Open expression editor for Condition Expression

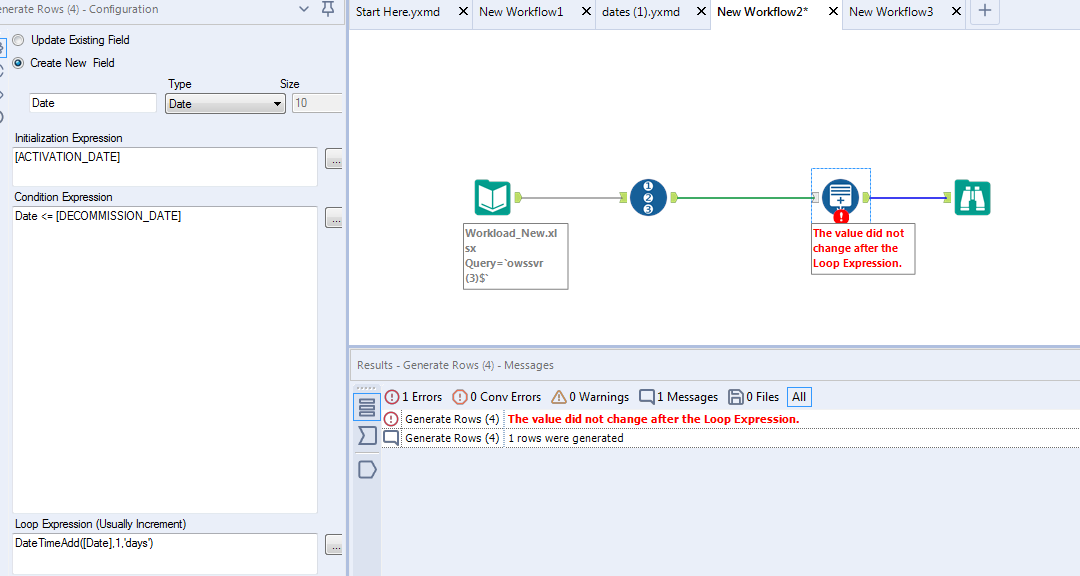[x=334, y=219]
